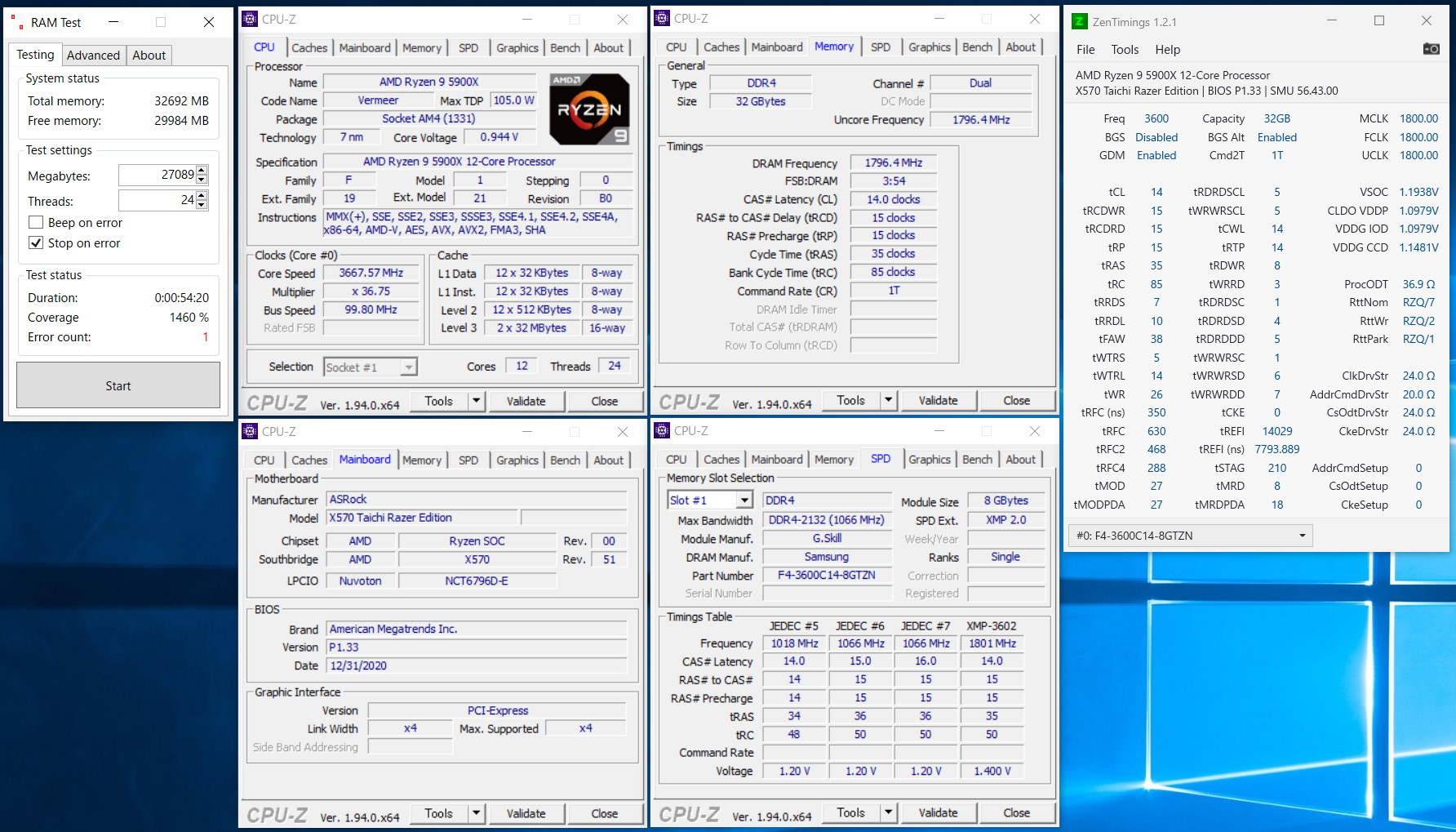The width and height of the screenshot is (1456, 832).
Task: Click the DRAM Manuf. Samsung field
Action: pos(826,557)
